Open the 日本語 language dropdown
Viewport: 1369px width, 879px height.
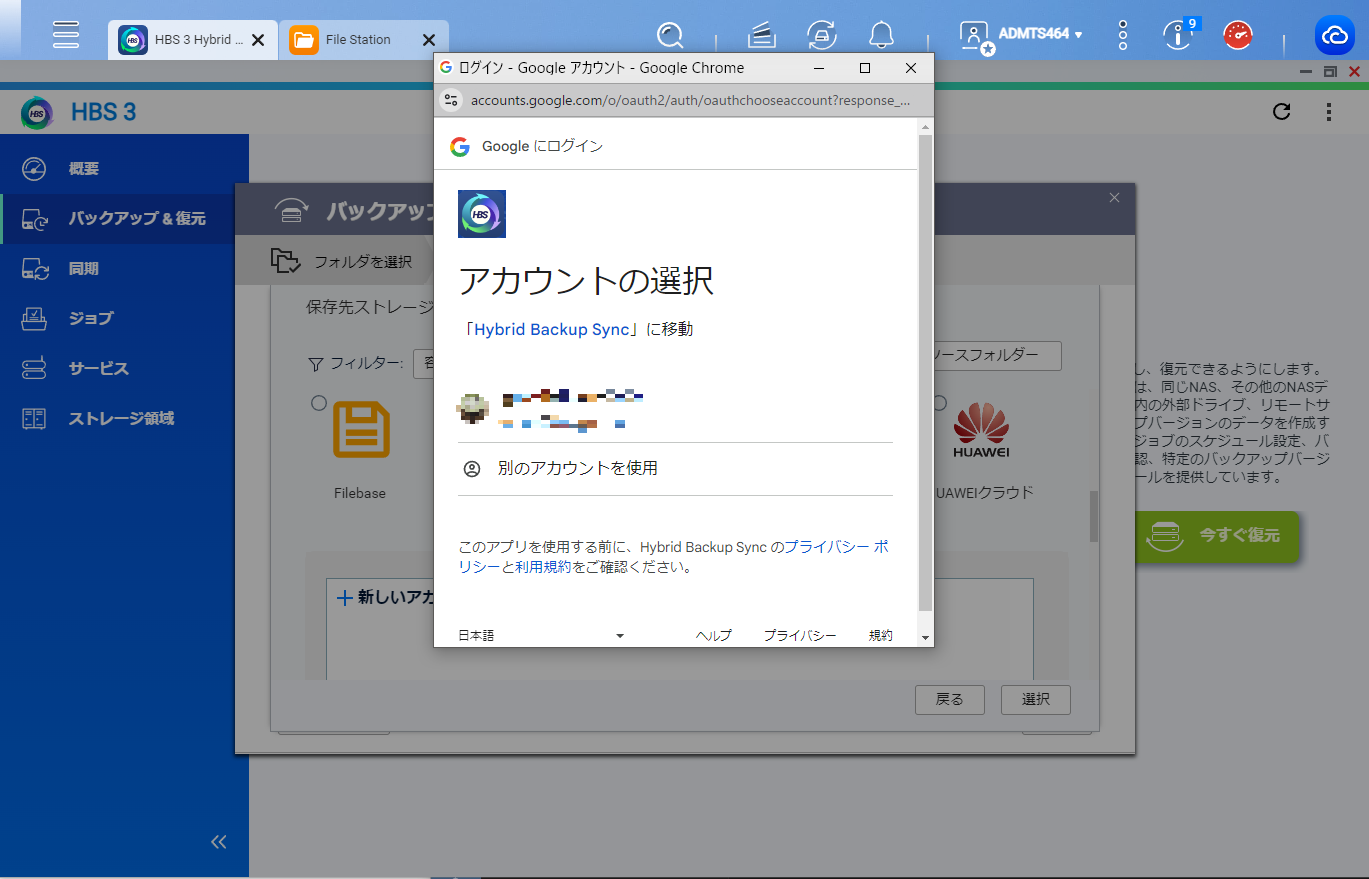tap(541, 635)
